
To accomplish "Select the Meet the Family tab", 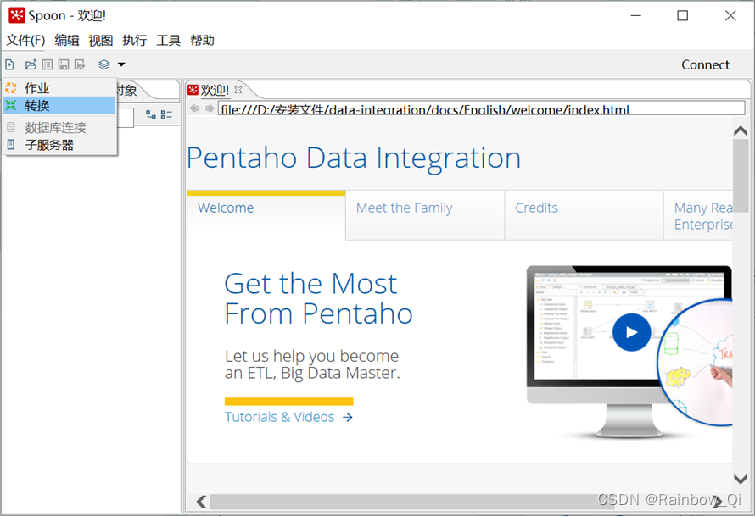I will (425, 215).
